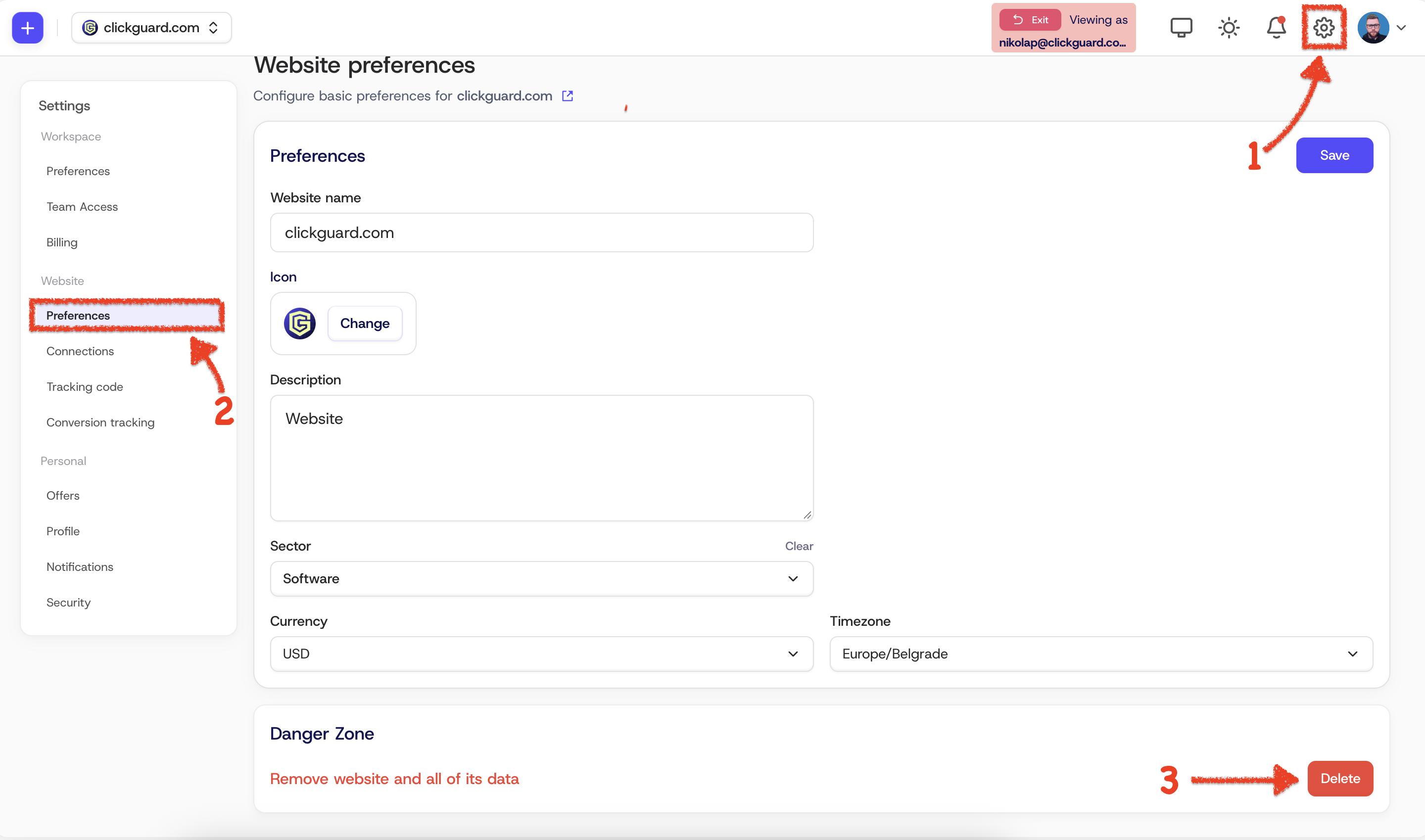Screen dimensions: 1425x840
Task: Go to Team Access settings
Action: click(x=82, y=207)
